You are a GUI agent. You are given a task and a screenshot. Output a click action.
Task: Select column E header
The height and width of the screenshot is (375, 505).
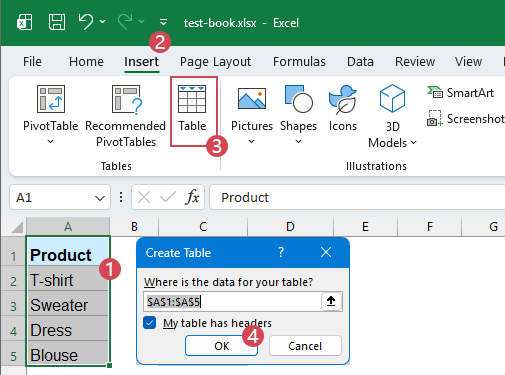pos(365,227)
